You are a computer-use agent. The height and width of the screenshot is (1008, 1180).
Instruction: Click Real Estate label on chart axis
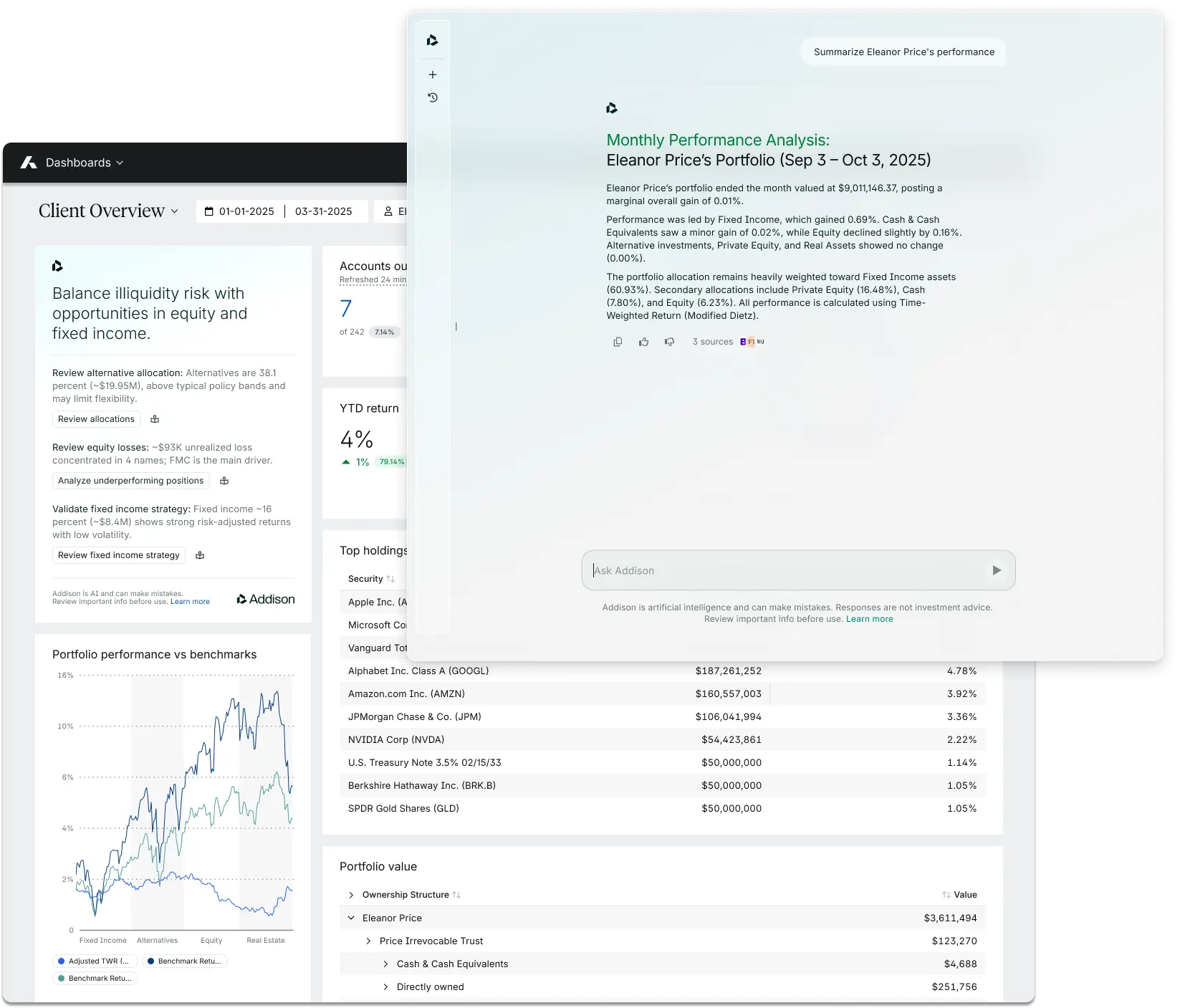[x=266, y=941]
